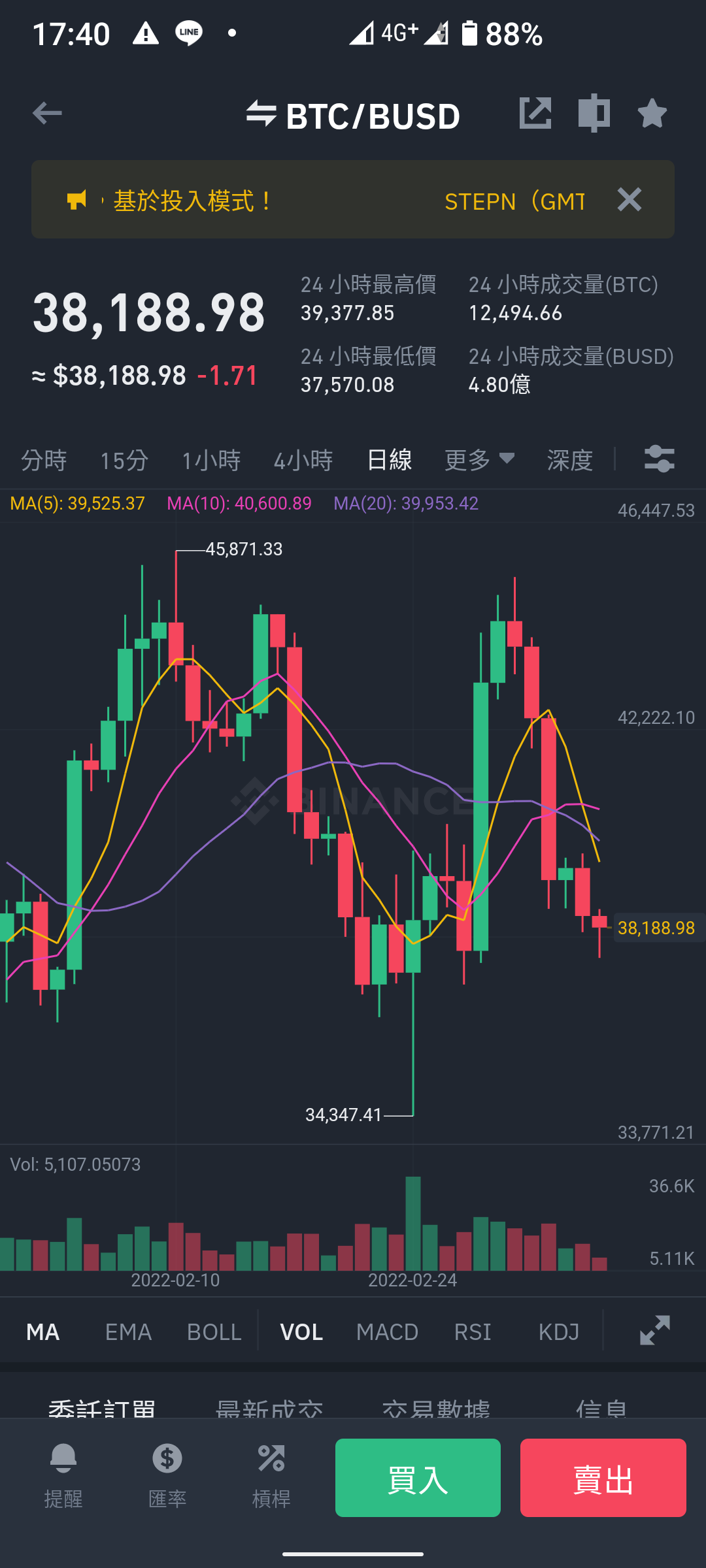
Task: Expand the 更多 timeframe dropdown
Action: 480,460
